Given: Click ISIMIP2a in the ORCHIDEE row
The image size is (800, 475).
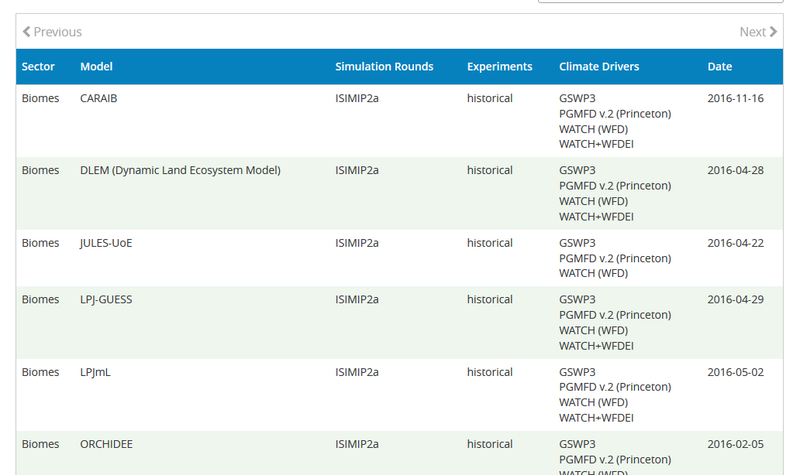Looking at the screenshot, I should pos(357,444).
